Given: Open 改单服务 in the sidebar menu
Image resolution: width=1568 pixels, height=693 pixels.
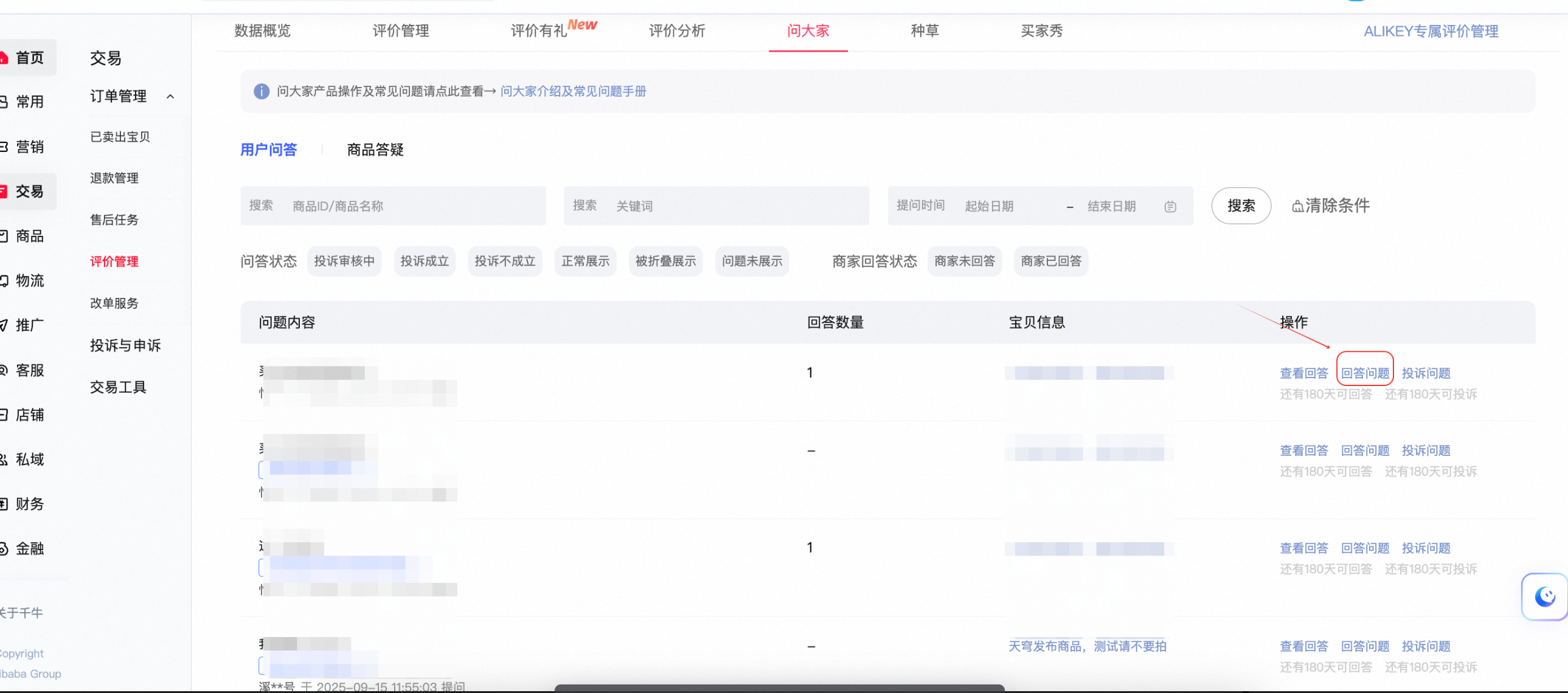Looking at the screenshot, I should click(114, 303).
